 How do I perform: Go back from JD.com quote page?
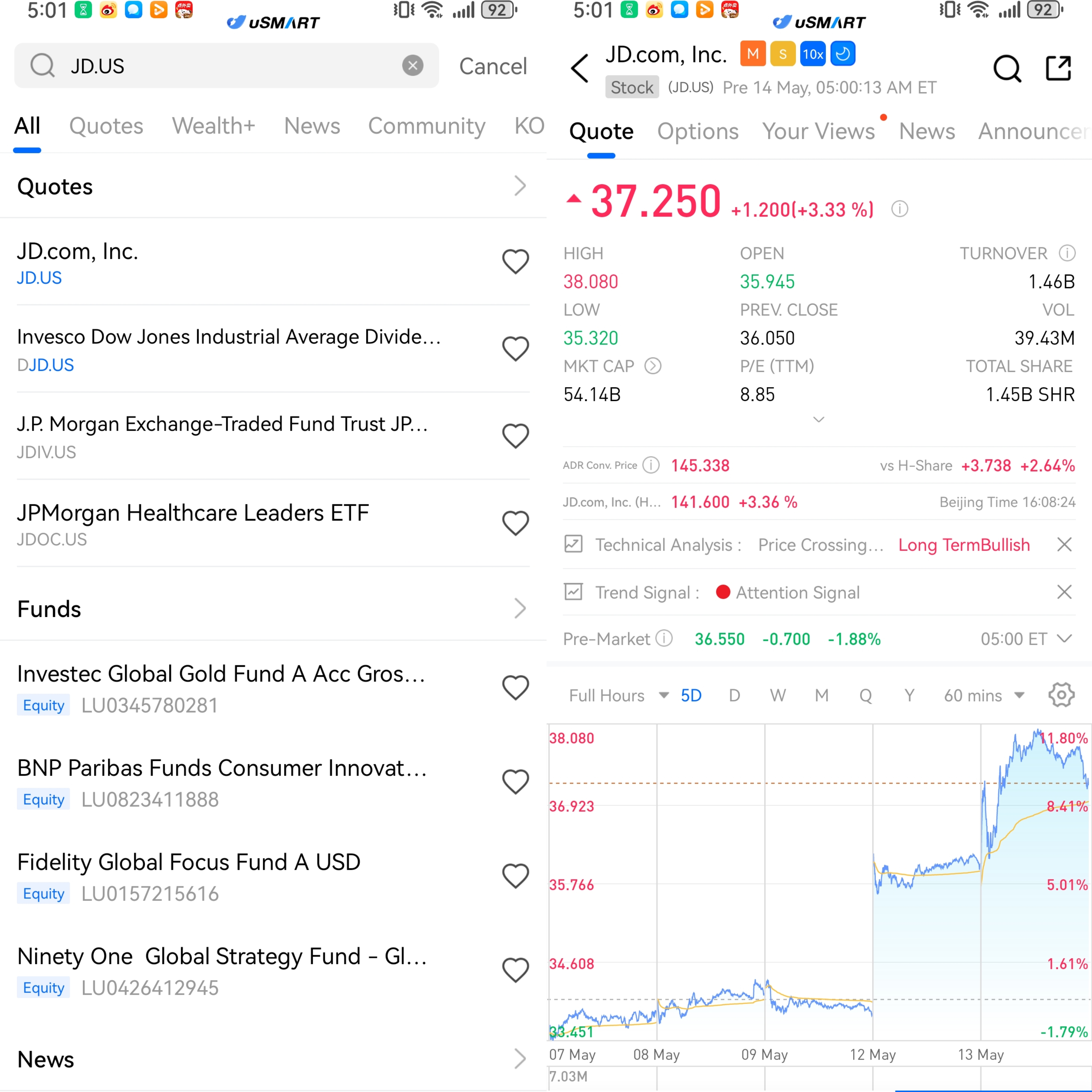pos(580,69)
